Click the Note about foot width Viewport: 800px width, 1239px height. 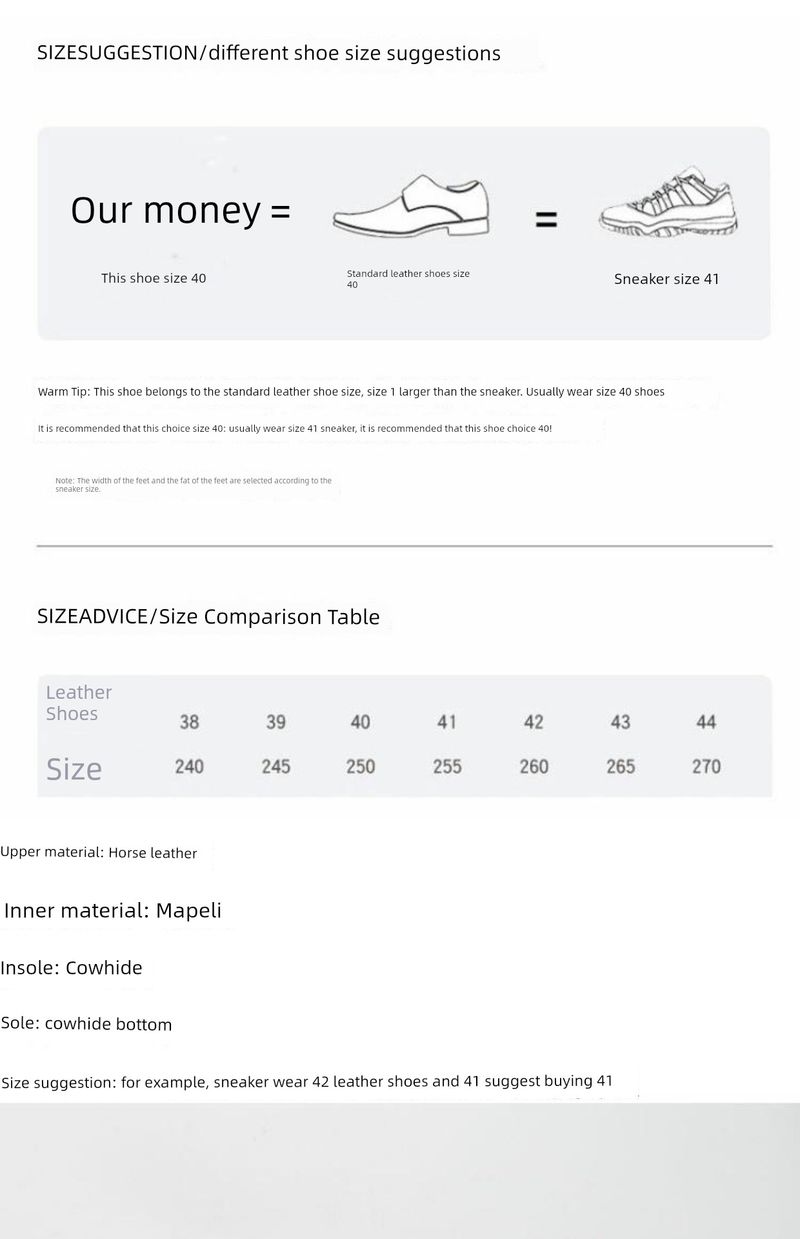tap(193, 484)
